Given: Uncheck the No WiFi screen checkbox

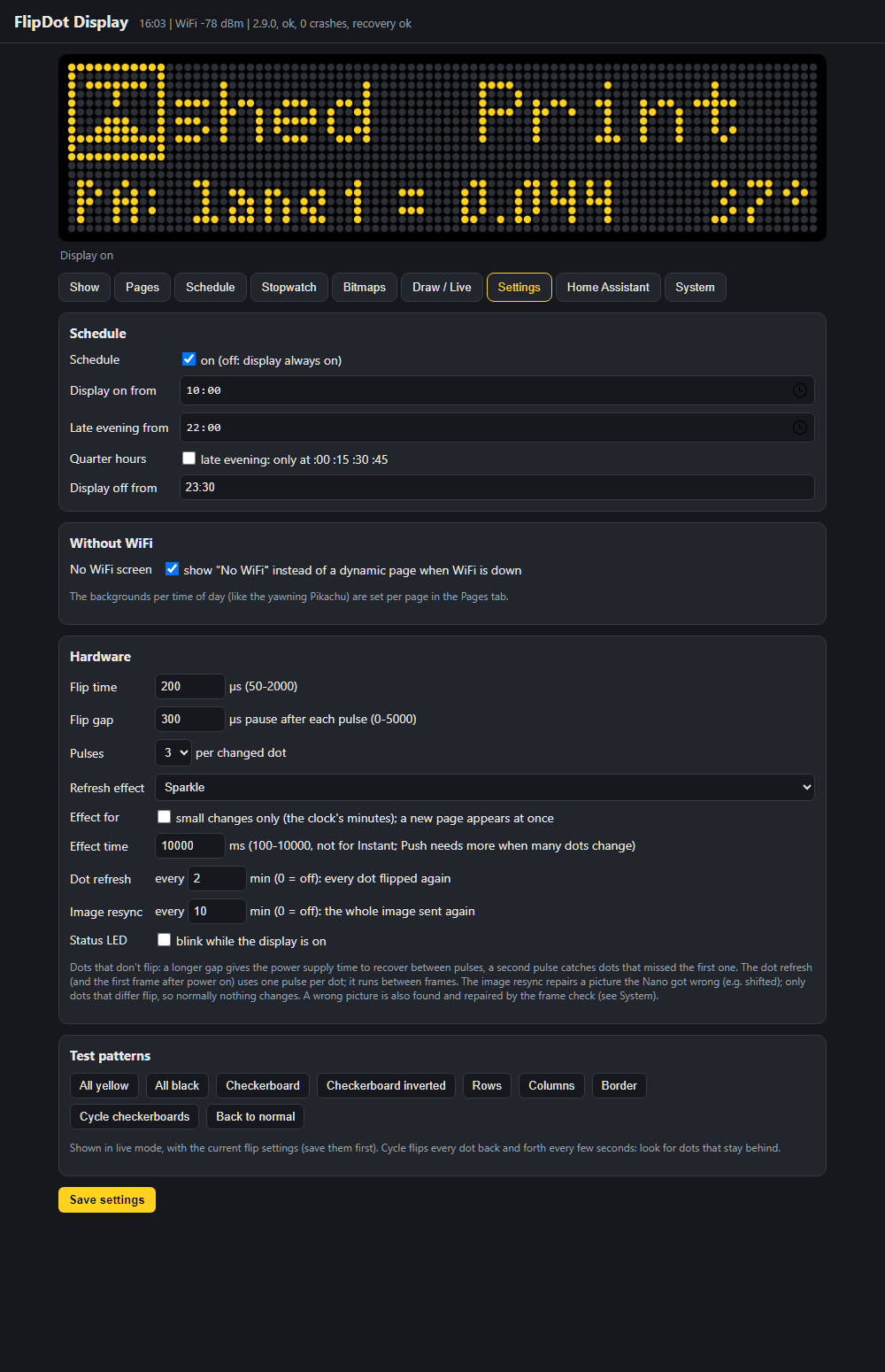Looking at the screenshot, I should tap(172, 569).
